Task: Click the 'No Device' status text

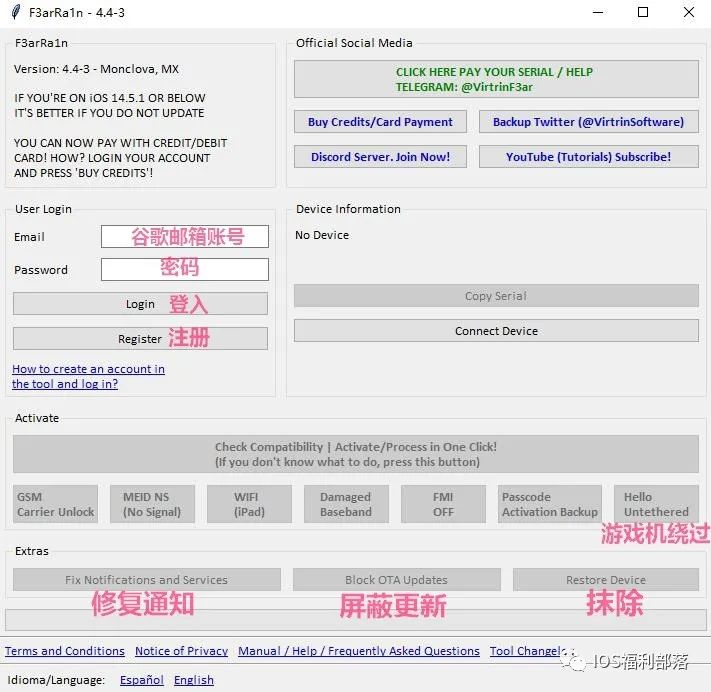Action: click(322, 235)
